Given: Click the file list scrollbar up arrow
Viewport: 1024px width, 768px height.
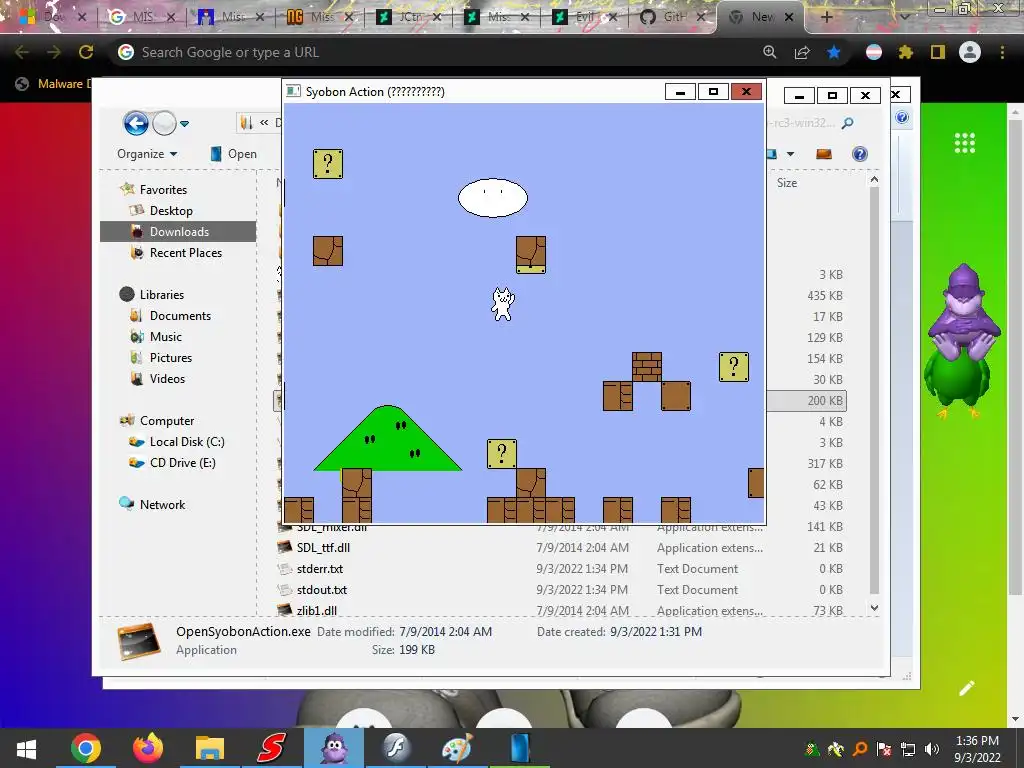Looking at the screenshot, I should click(874, 179).
